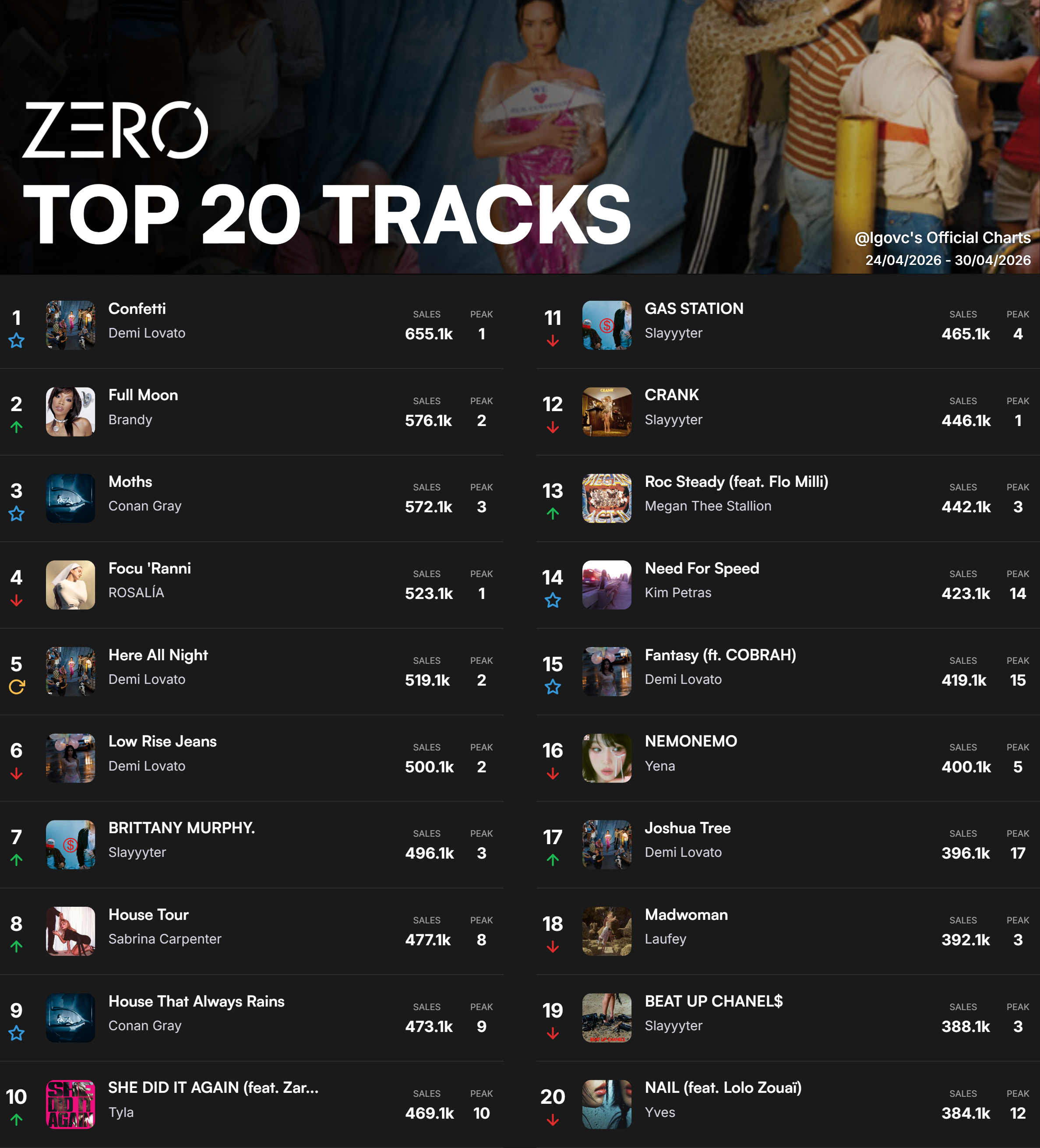Click the NEMONEMO cover art
1040x1148 pixels.
tap(606, 758)
